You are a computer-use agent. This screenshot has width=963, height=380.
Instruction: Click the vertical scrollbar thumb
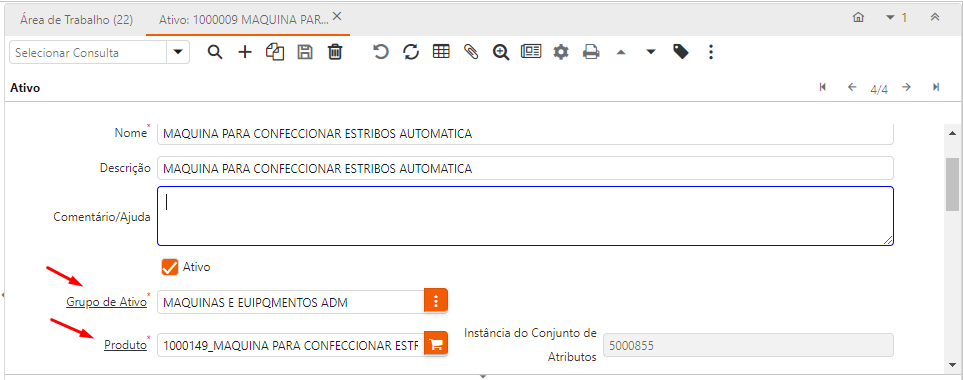(x=953, y=184)
